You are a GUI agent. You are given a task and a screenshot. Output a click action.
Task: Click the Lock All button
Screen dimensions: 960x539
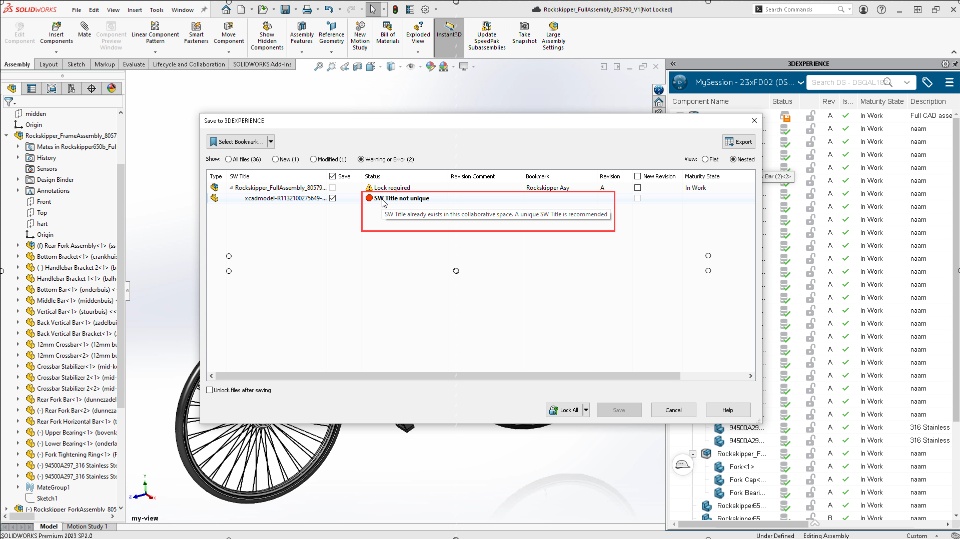point(564,410)
